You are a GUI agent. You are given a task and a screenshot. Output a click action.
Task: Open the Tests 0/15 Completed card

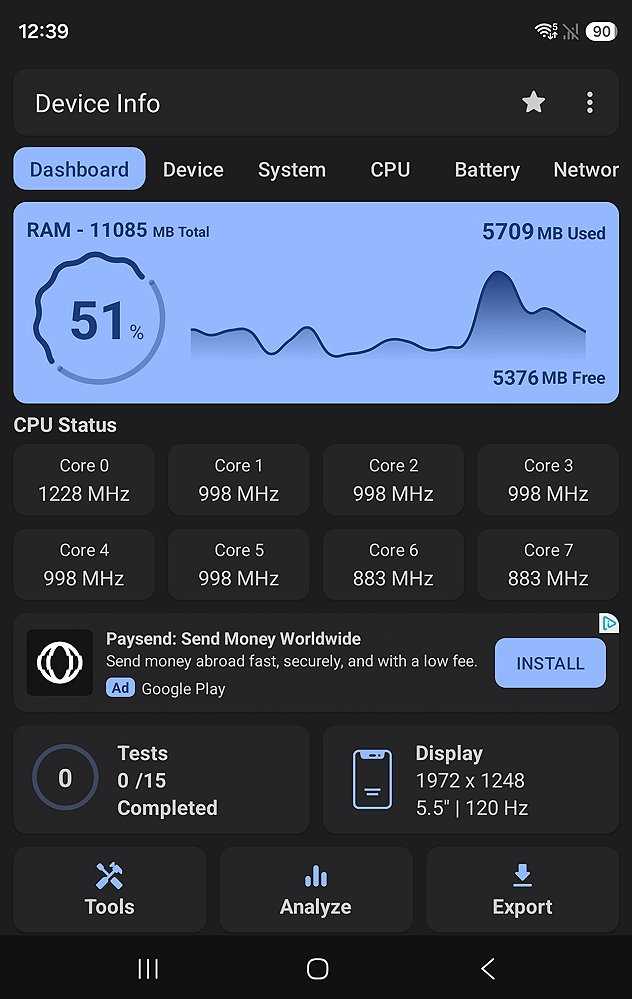click(x=161, y=779)
